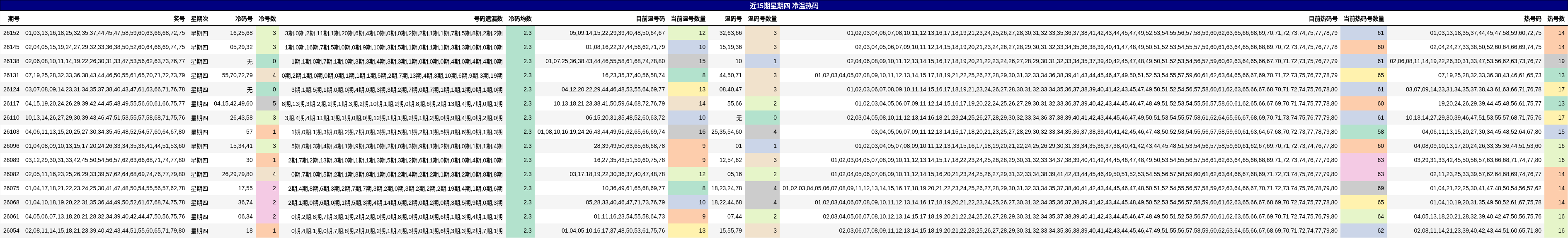Click cold number cell 26,29,79,80
The width and height of the screenshot is (1568, 238).
coord(238,174)
